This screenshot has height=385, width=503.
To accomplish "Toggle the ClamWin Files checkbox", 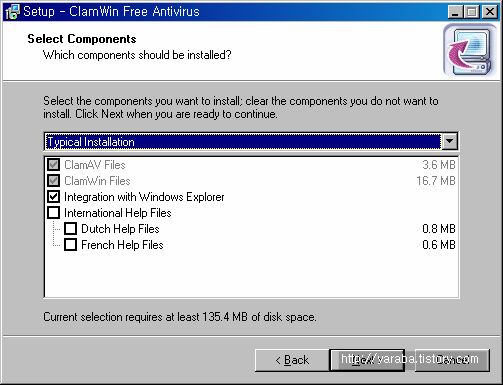I will 54,181.
